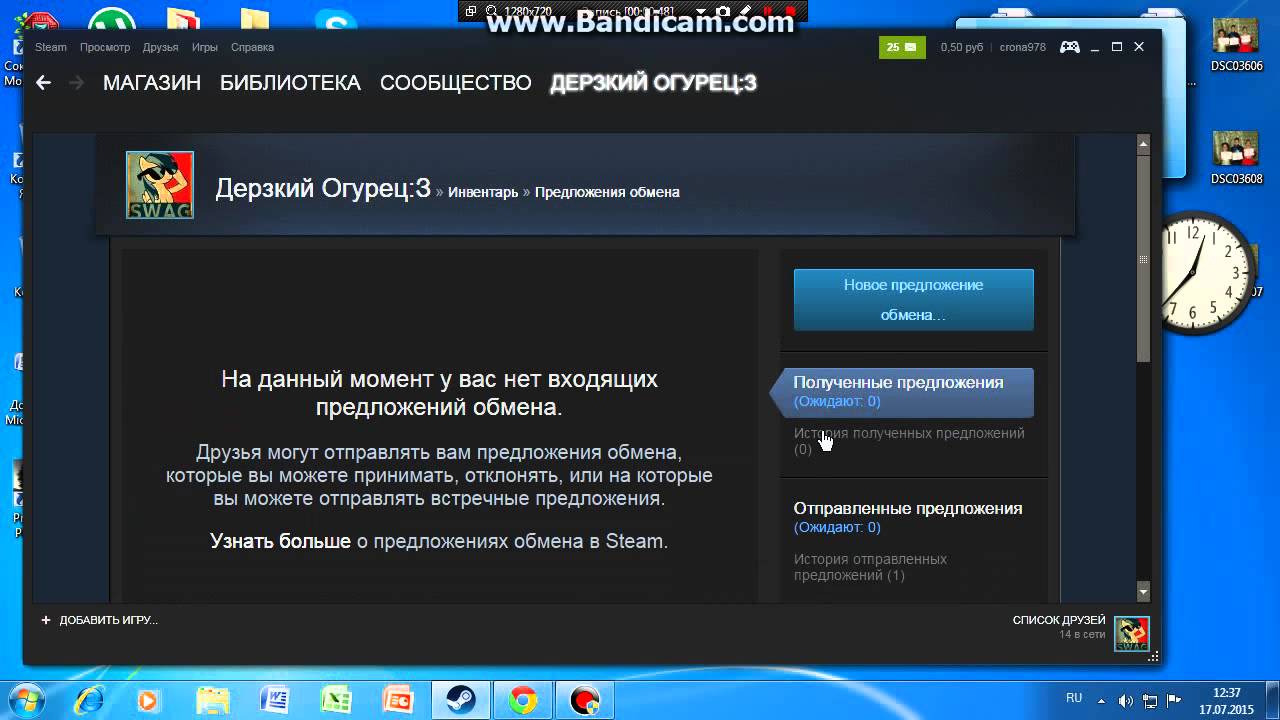Viewport: 1280px width, 720px height.
Task: Select the DSC03608 desktop image
Action: click(x=1236, y=158)
